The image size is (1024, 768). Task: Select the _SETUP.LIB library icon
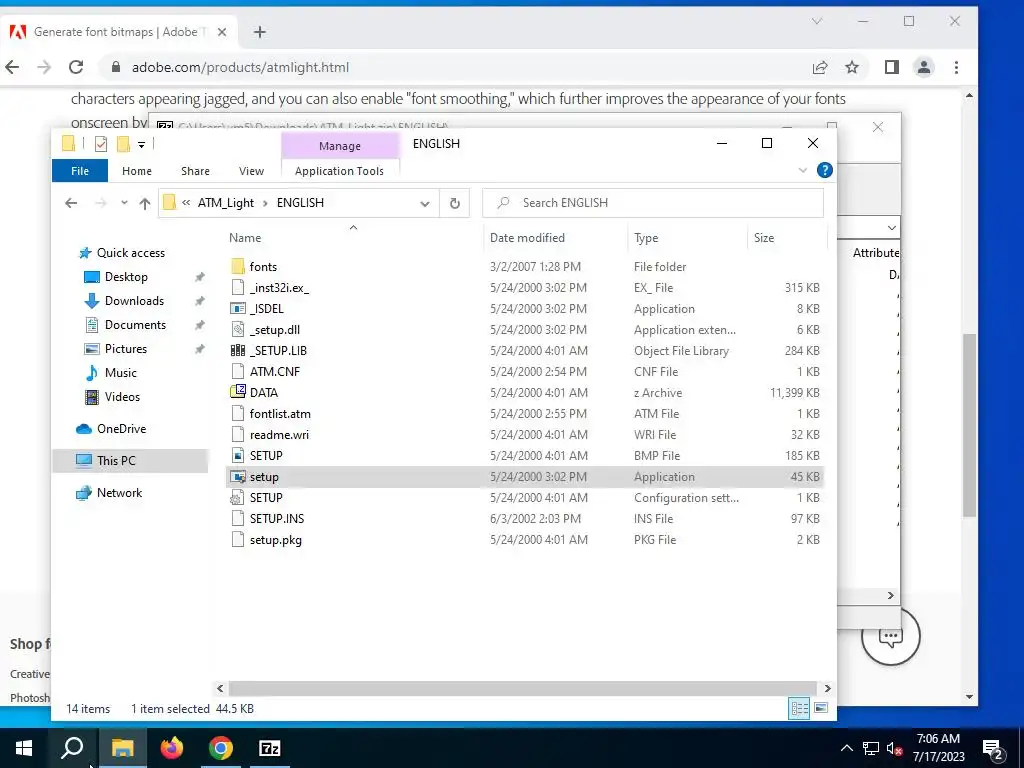(x=238, y=350)
